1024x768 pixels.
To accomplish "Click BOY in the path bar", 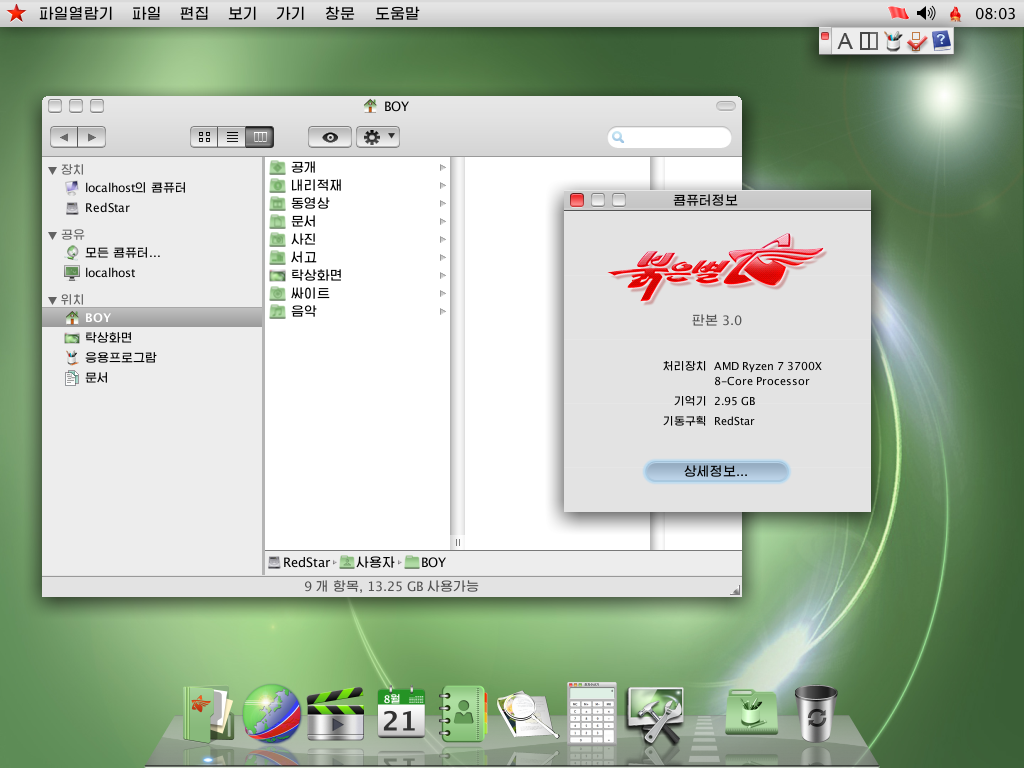I will click(x=425, y=562).
